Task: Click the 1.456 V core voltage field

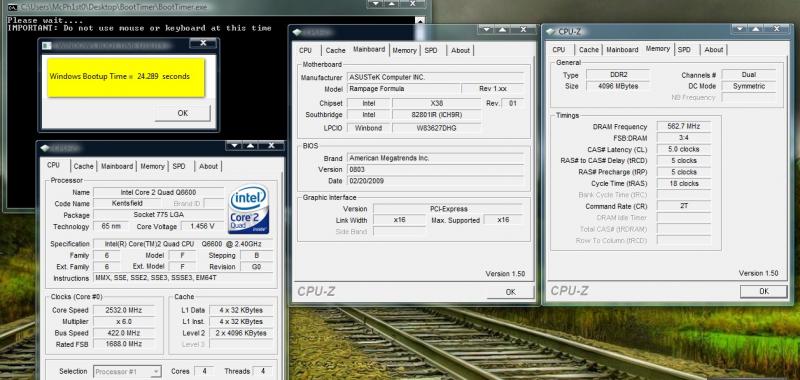Action: [x=202, y=226]
